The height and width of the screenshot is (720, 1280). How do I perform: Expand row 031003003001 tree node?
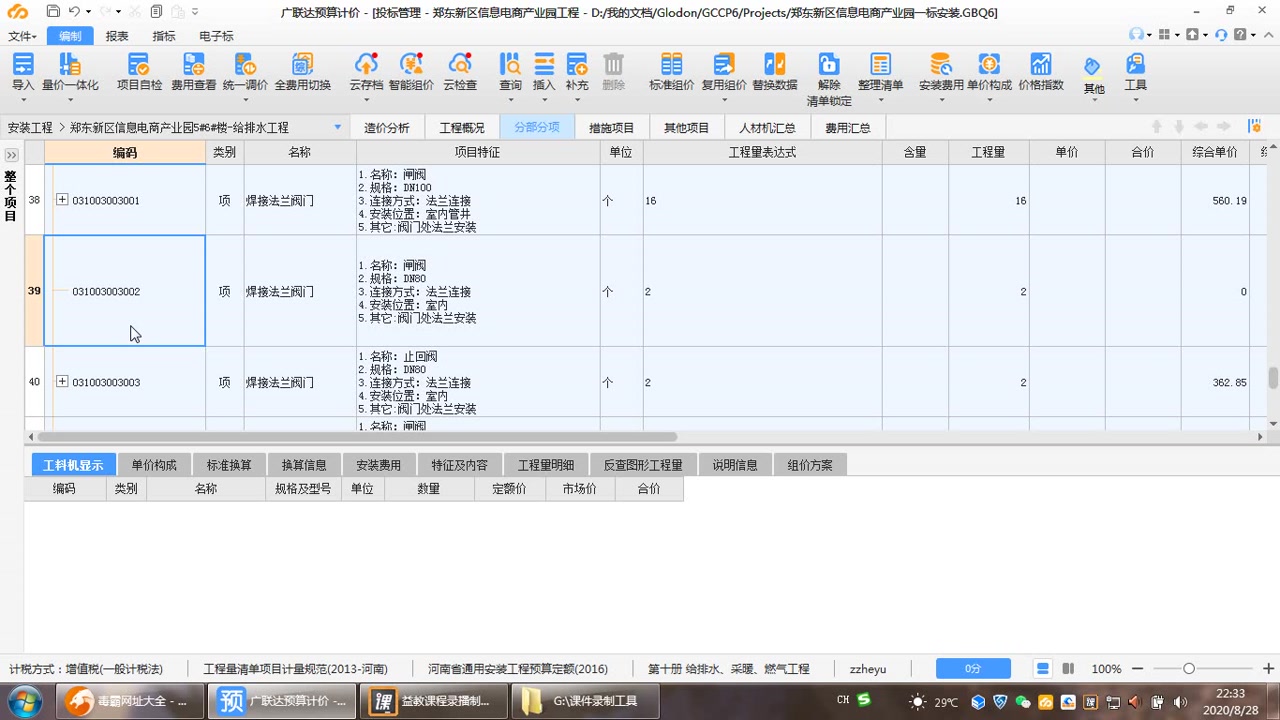tap(62, 200)
